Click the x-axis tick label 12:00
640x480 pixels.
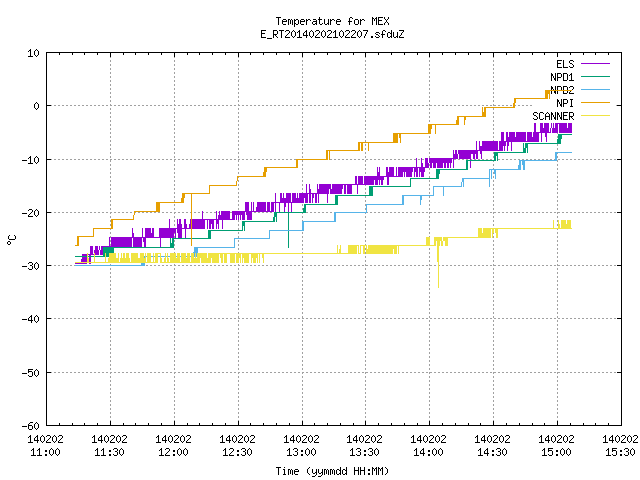[173, 452]
